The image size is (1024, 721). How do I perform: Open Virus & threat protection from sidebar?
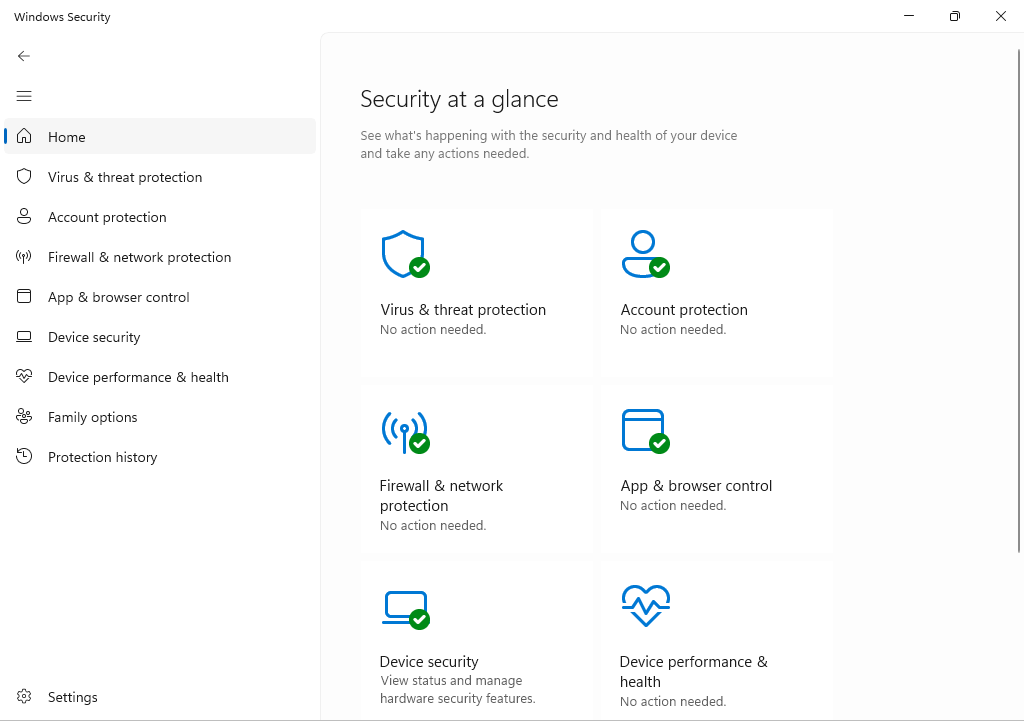125,177
